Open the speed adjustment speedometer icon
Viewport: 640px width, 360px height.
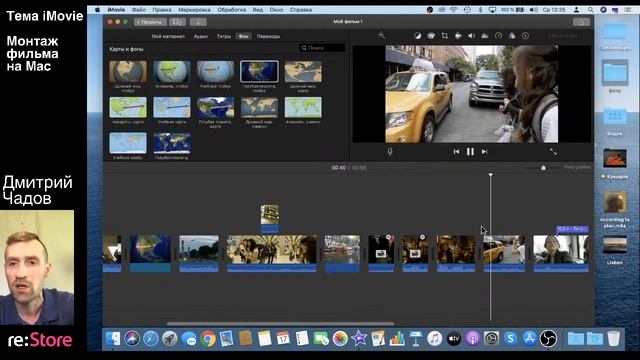498,36
